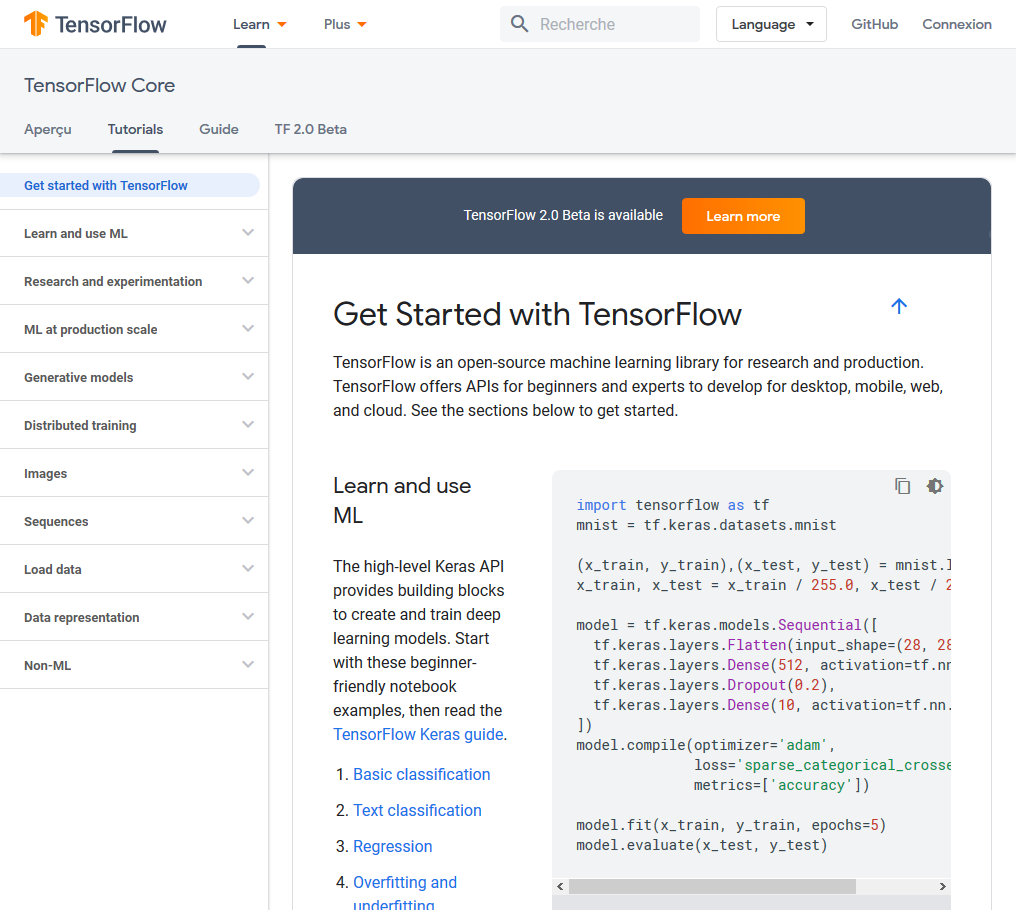Screen dimensions: 1016x910
Task: Expand the Data representation section
Action: click(x=134, y=617)
